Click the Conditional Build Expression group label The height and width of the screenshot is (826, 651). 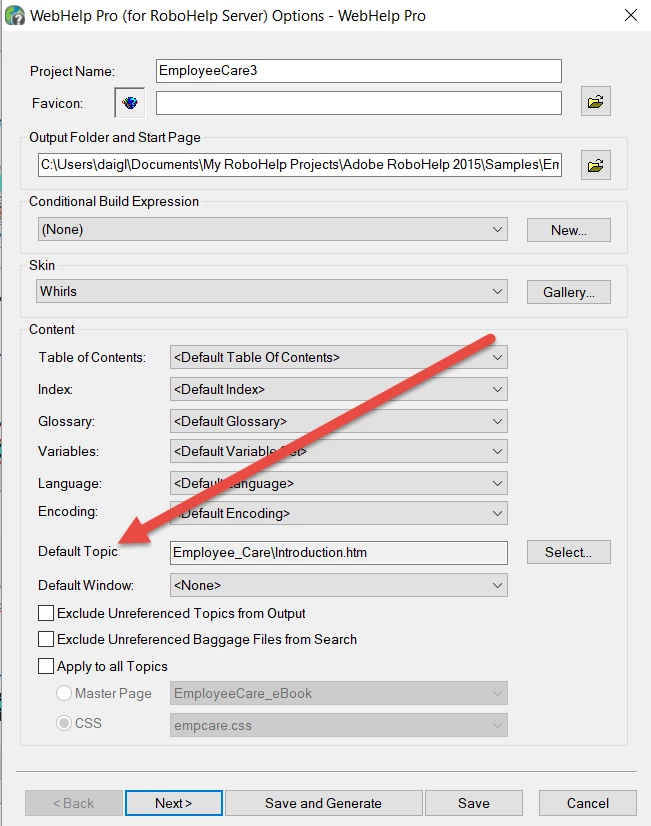pyautogui.click(x=114, y=201)
